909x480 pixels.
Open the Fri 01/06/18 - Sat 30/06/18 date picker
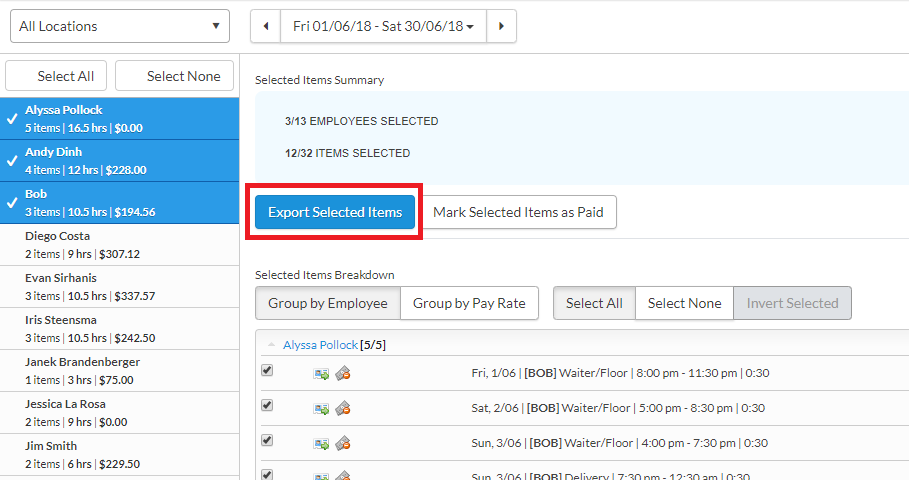383,26
